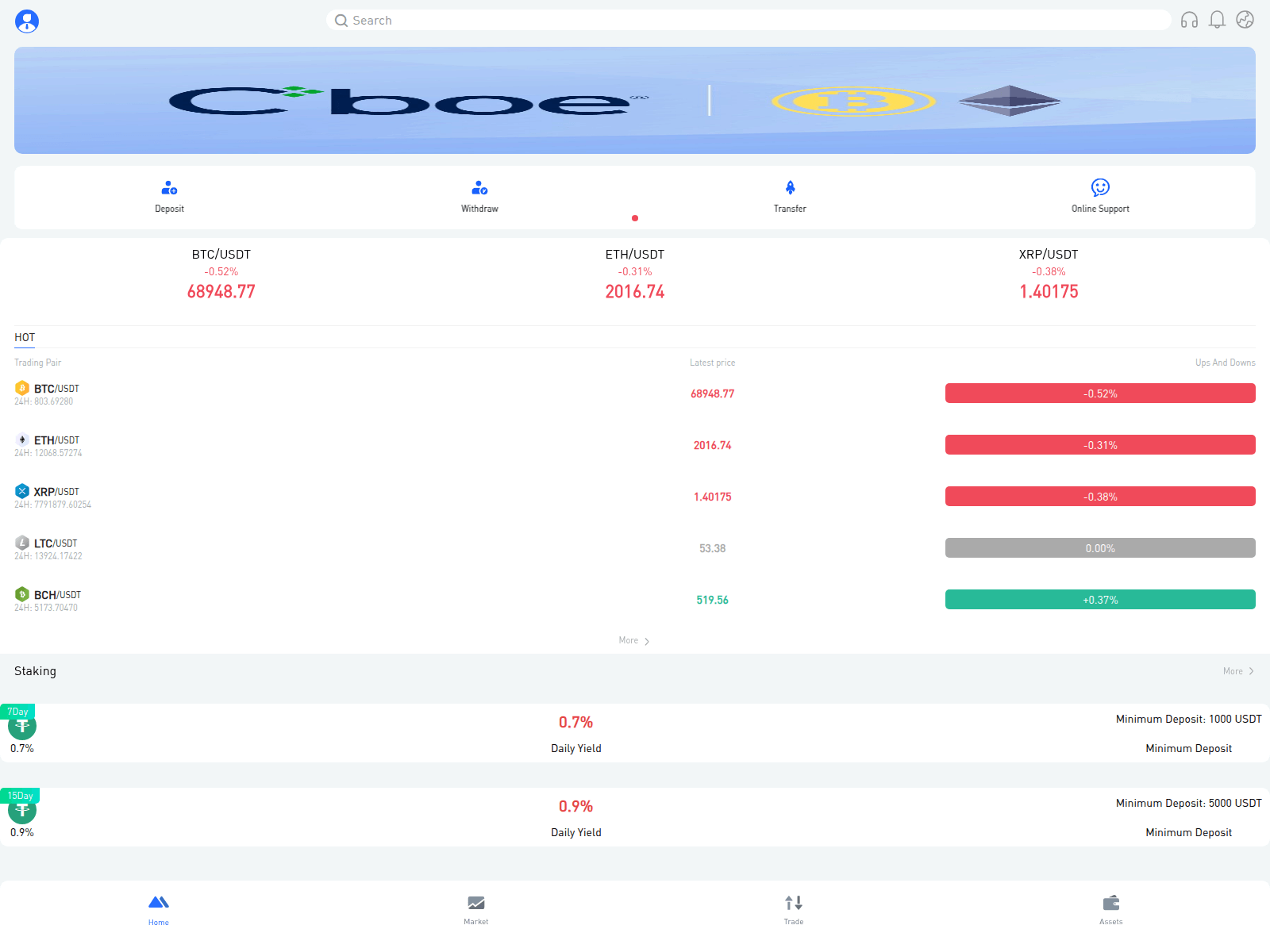The image size is (1270, 952).
Task: Open customer service headphones icon
Action: (1189, 20)
